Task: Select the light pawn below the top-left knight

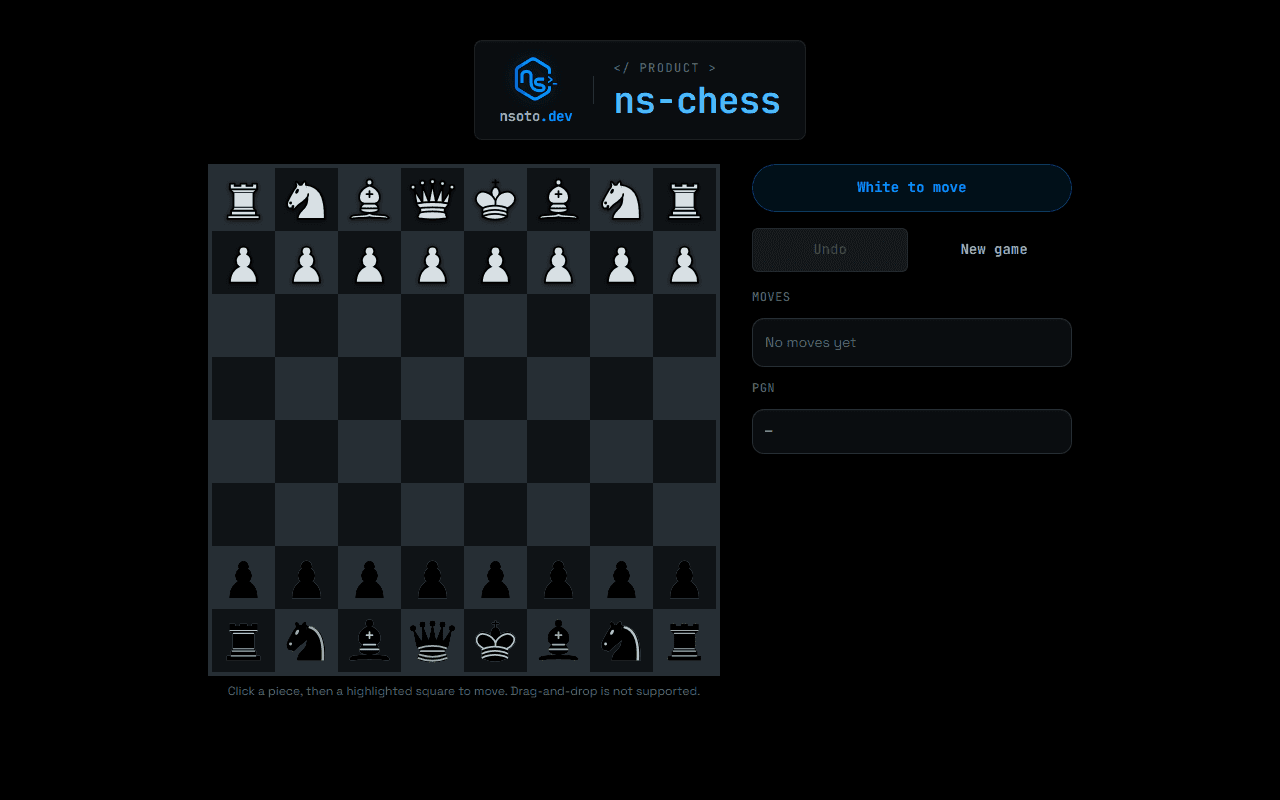Action: click(x=306, y=263)
